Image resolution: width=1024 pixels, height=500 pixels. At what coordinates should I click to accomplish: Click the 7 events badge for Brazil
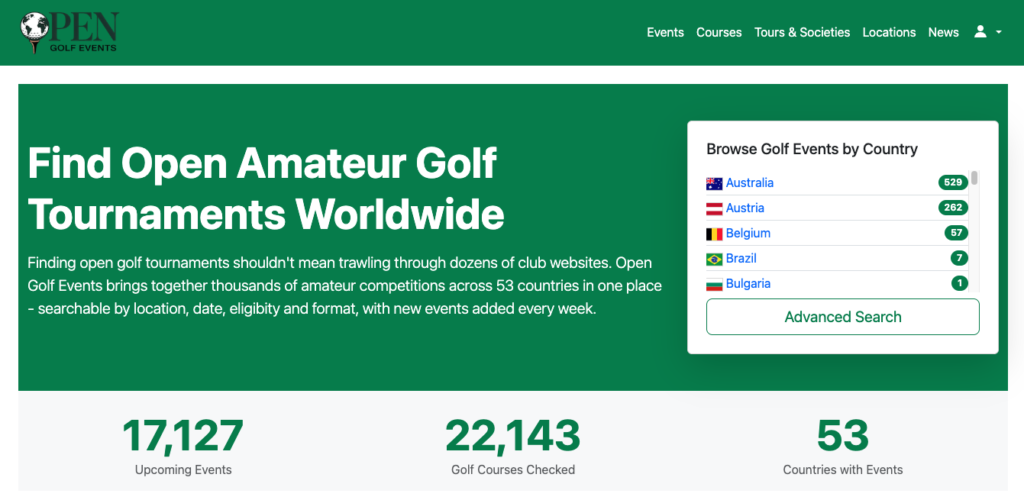[x=959, y=258]
